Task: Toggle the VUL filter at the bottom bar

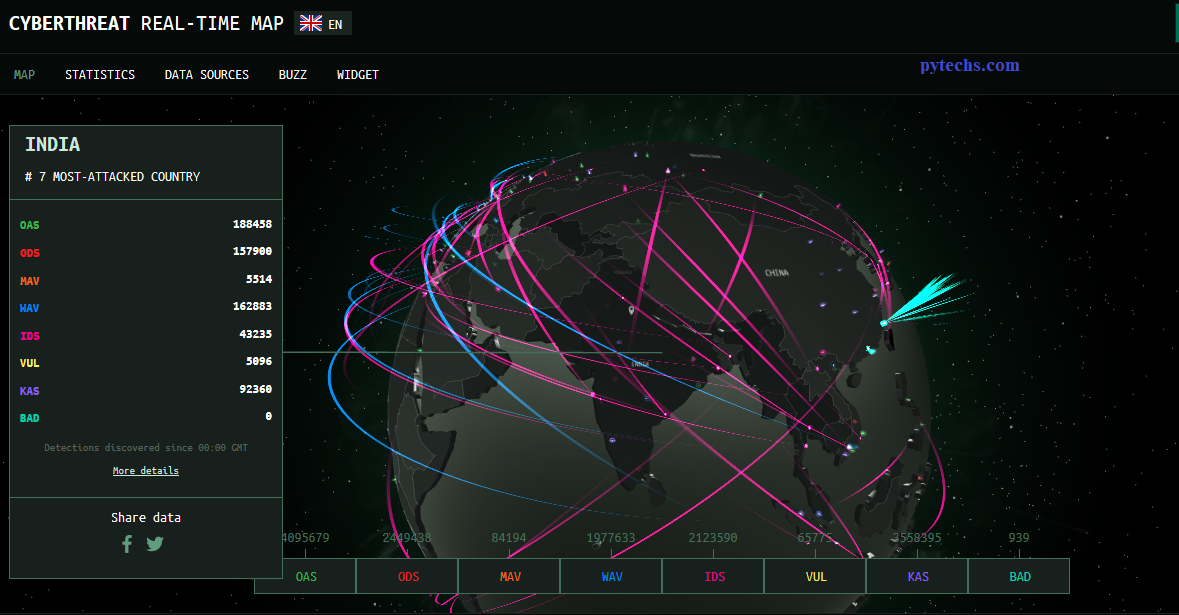Action: pos(816,577)
